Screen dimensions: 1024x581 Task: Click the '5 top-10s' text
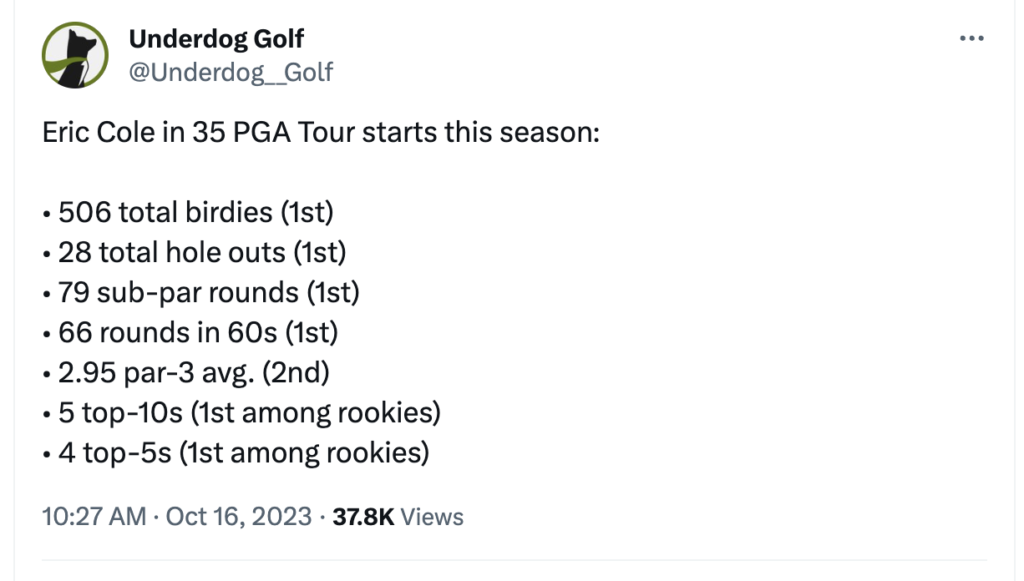(x=120, y=413)
